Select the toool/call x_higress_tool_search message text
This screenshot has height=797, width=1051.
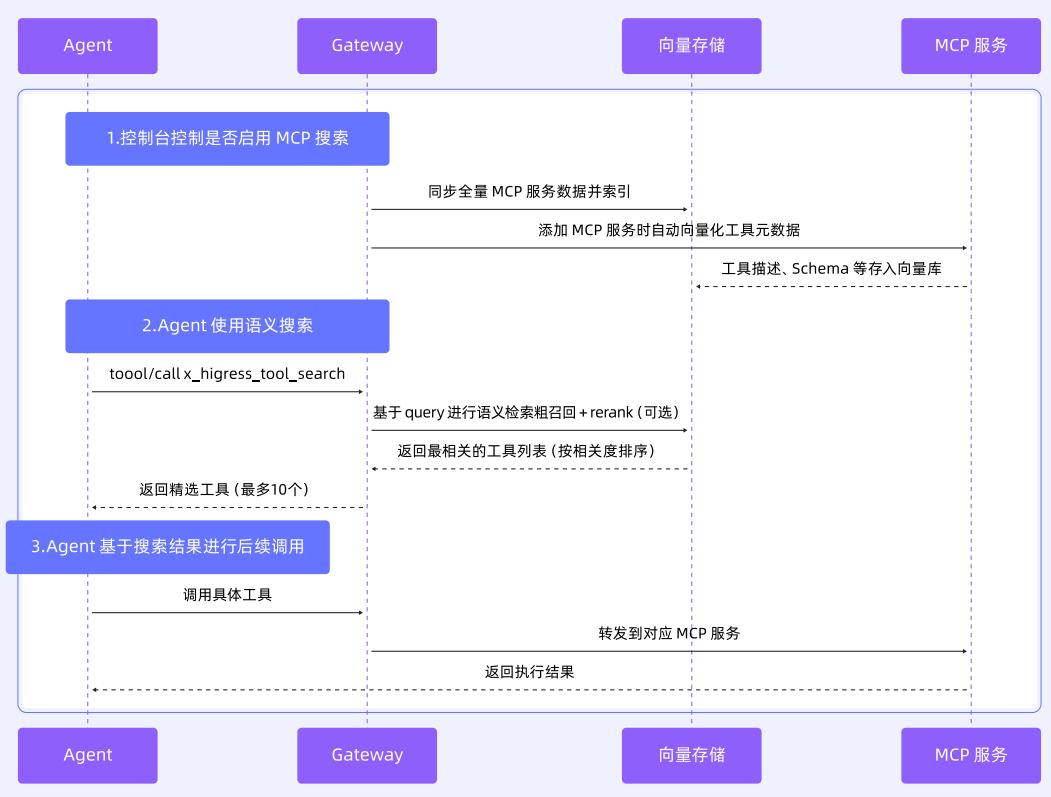227,374
